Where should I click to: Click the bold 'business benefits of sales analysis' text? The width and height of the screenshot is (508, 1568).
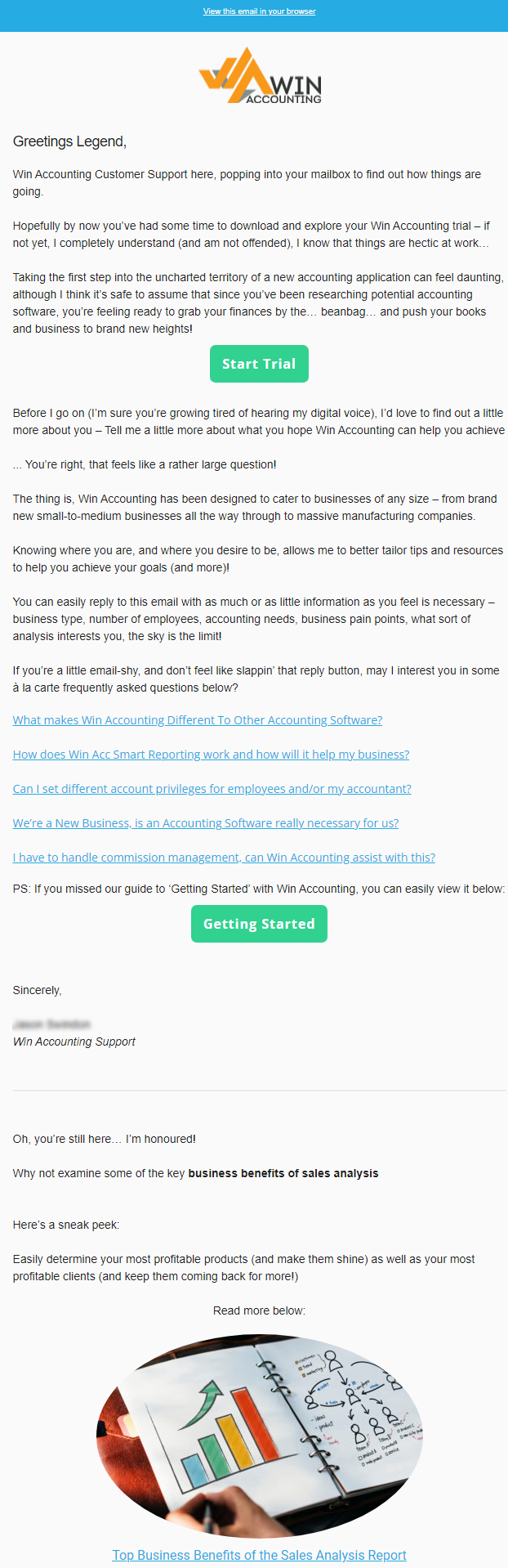pos(283,1173)
